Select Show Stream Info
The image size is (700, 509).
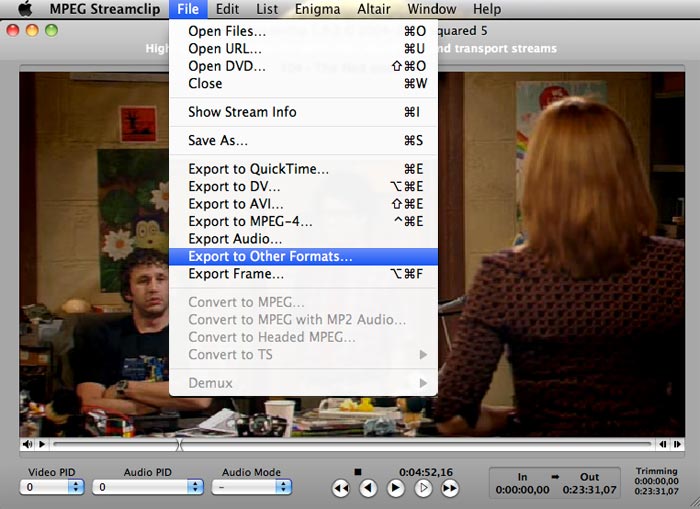[x=303, y=112]
